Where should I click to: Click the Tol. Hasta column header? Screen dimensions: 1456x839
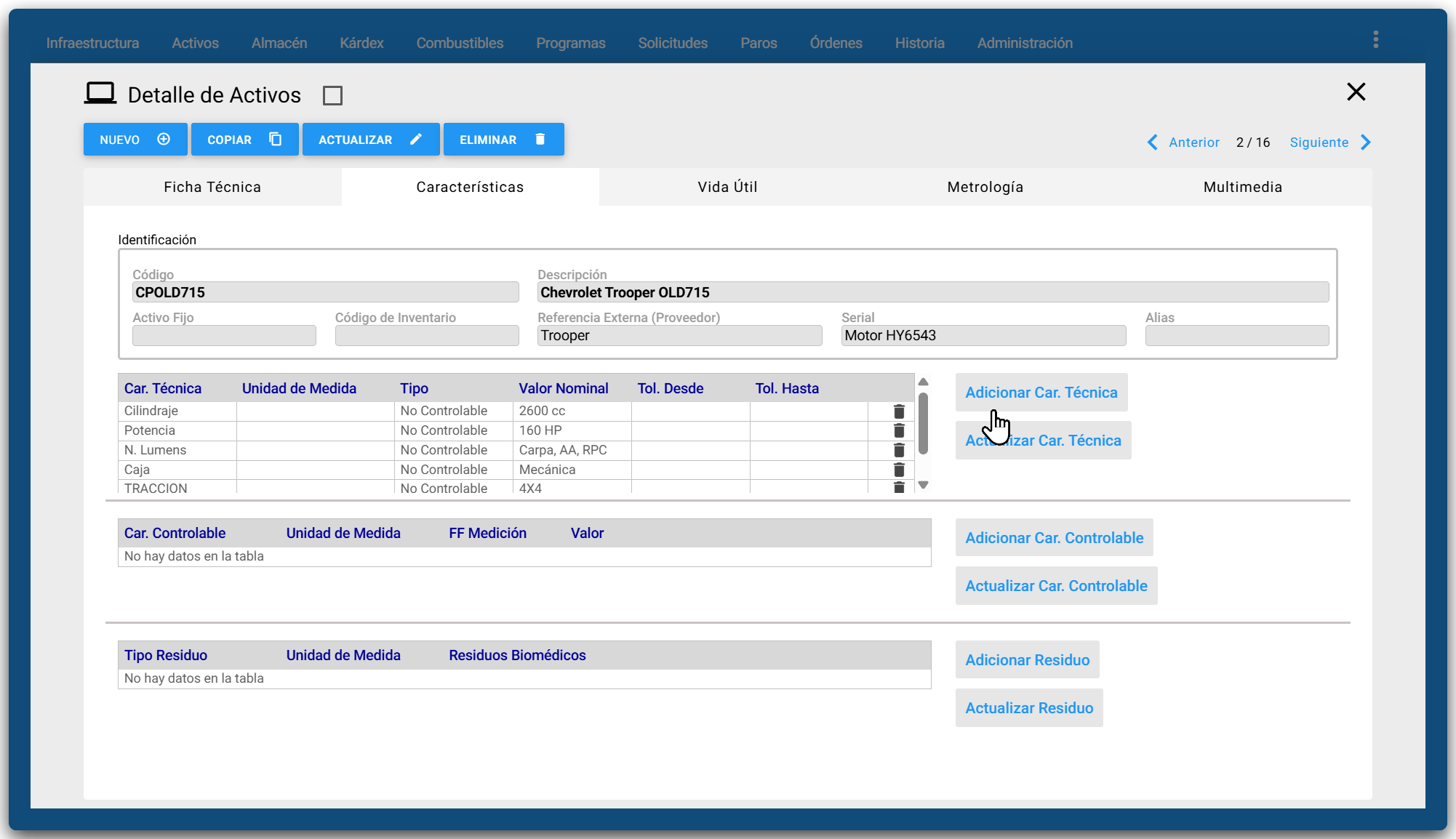(x=786, y=388)
